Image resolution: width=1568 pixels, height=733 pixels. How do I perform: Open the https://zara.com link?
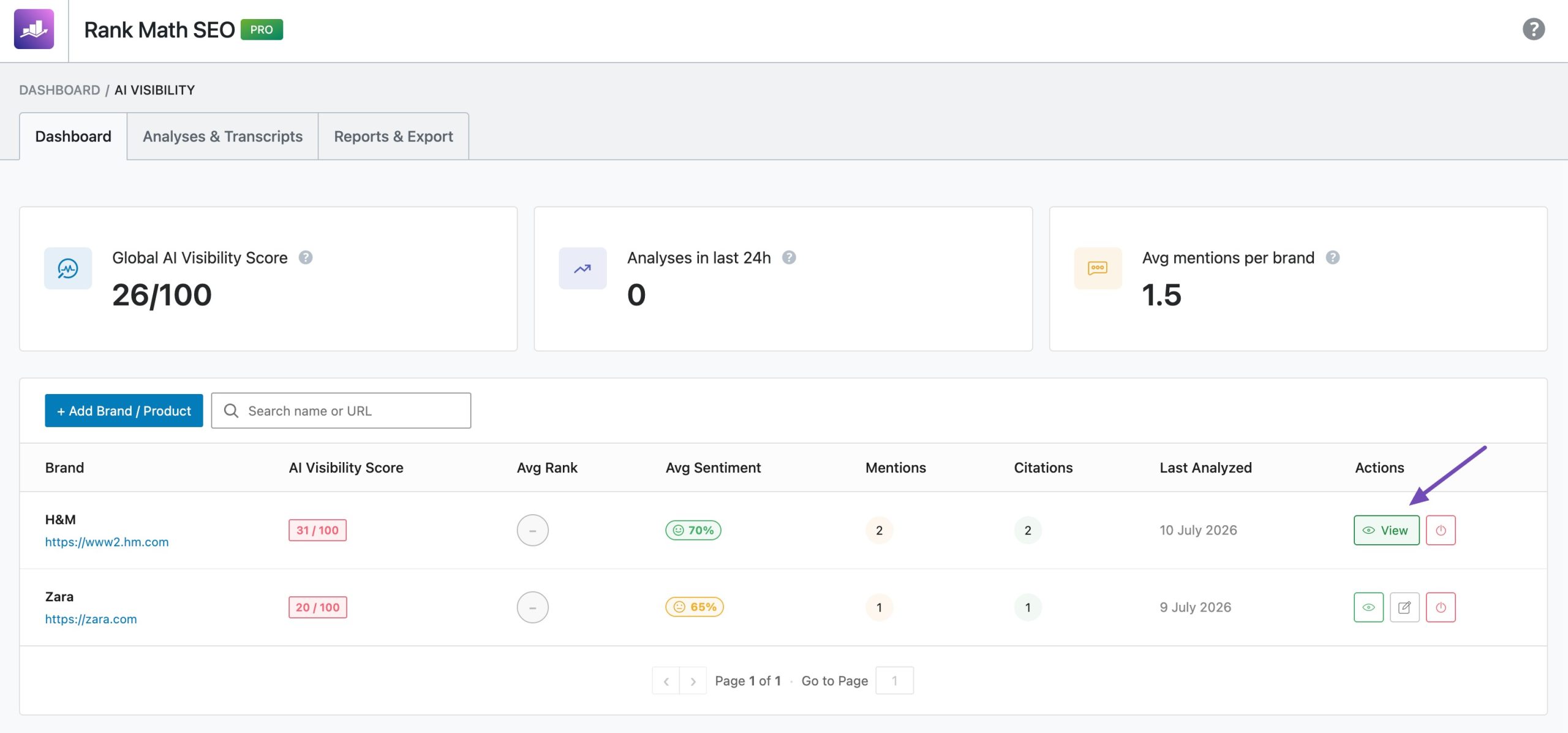(91, 619)
